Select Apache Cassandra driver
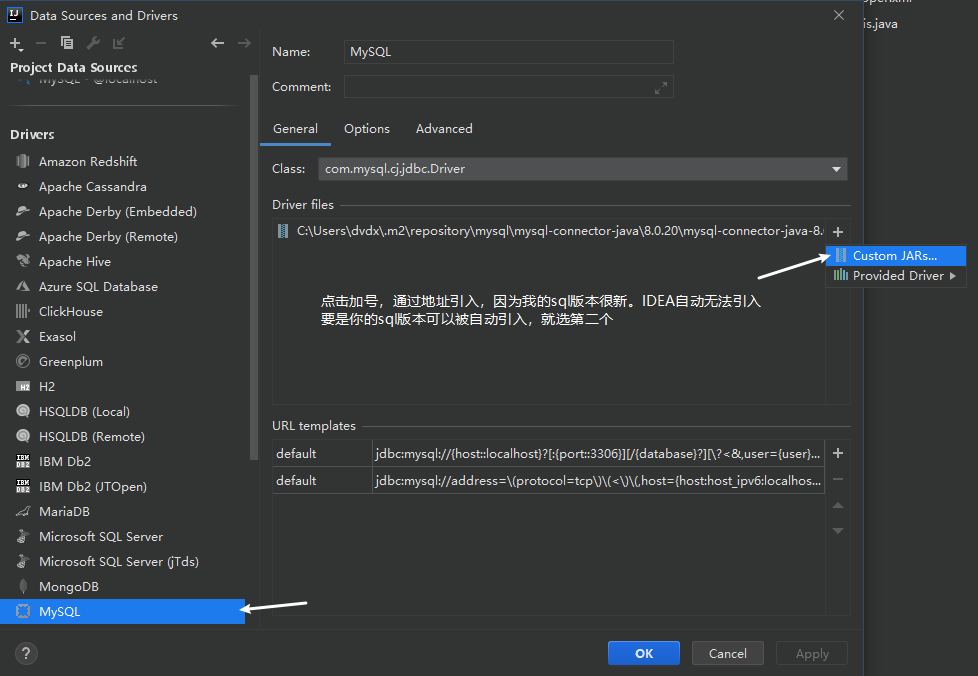The width and height of the screenshot is (978, 676). tap(122, 186)
